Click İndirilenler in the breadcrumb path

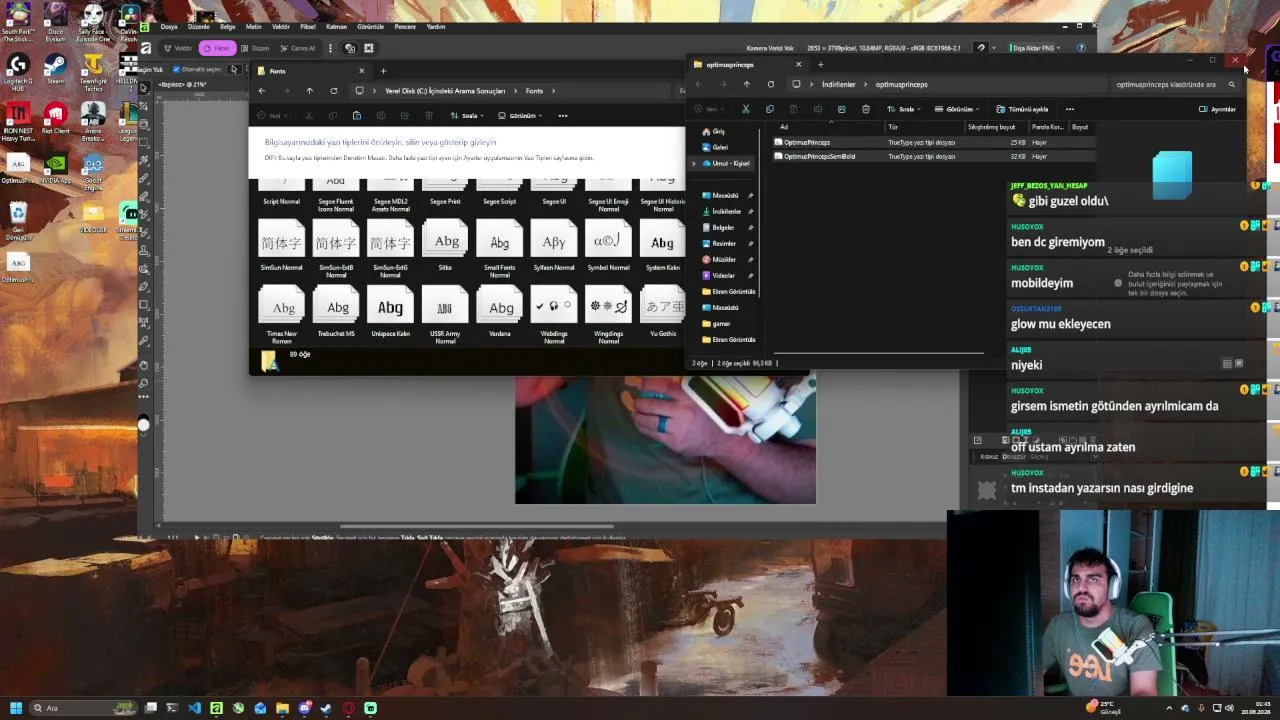tap(838, 85)
